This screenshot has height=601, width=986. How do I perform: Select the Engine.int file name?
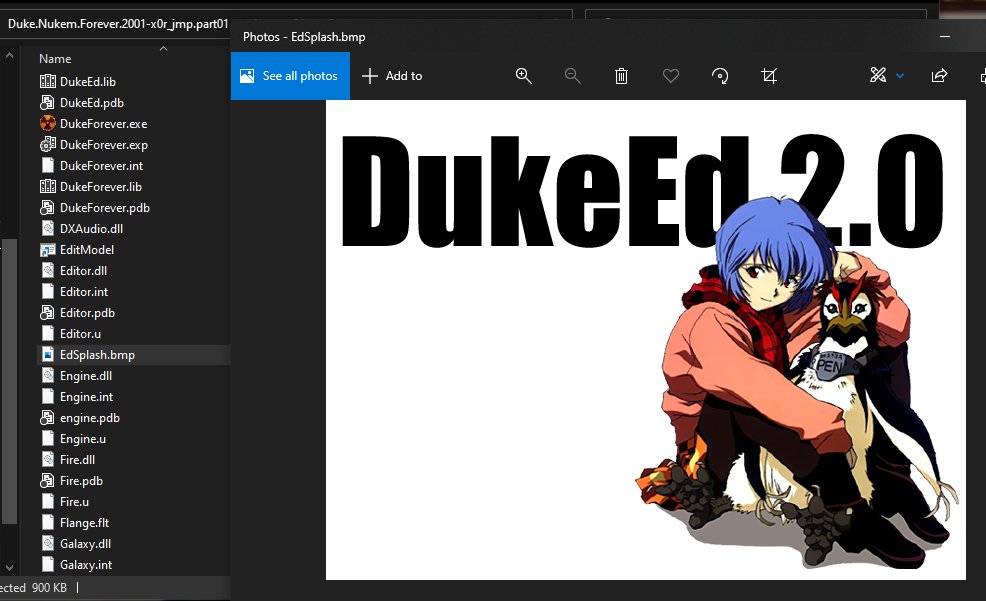point(87,397)
